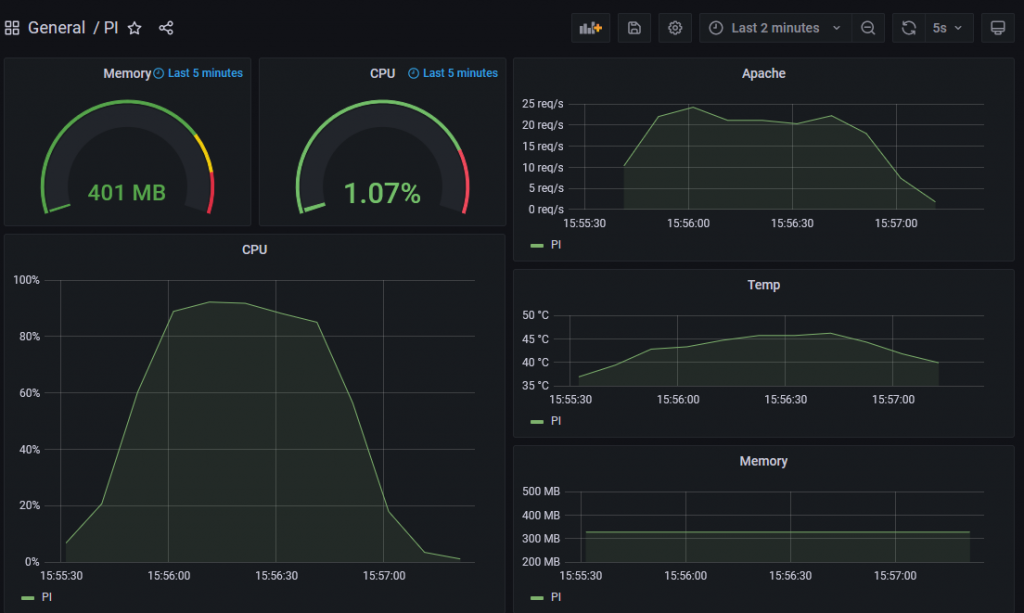Refresh the dashboard now
This screenshot has height=613, width=1024.
pyautogui.click(x=909, y=28)
